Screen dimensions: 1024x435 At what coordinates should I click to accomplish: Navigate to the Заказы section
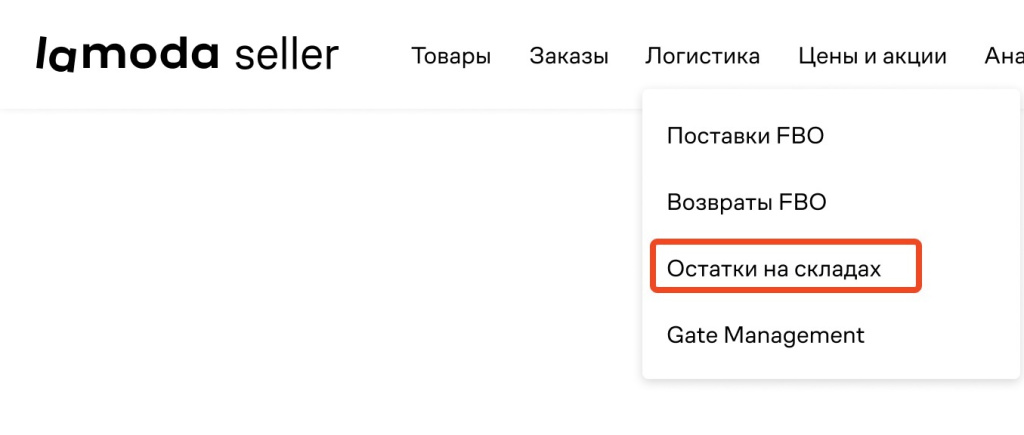pos(569,56)
